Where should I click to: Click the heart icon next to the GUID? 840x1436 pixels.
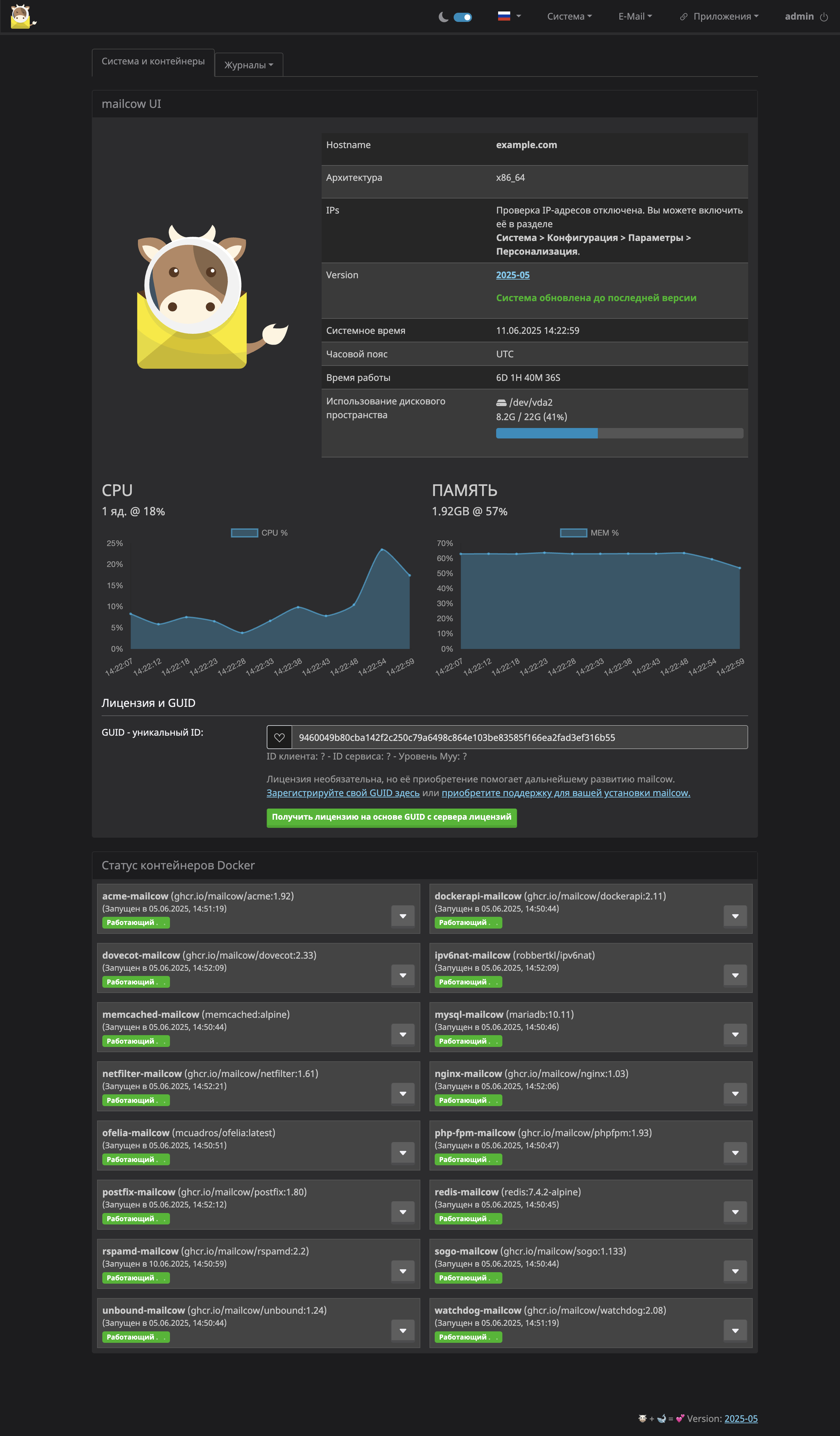[x=279, y=737]
